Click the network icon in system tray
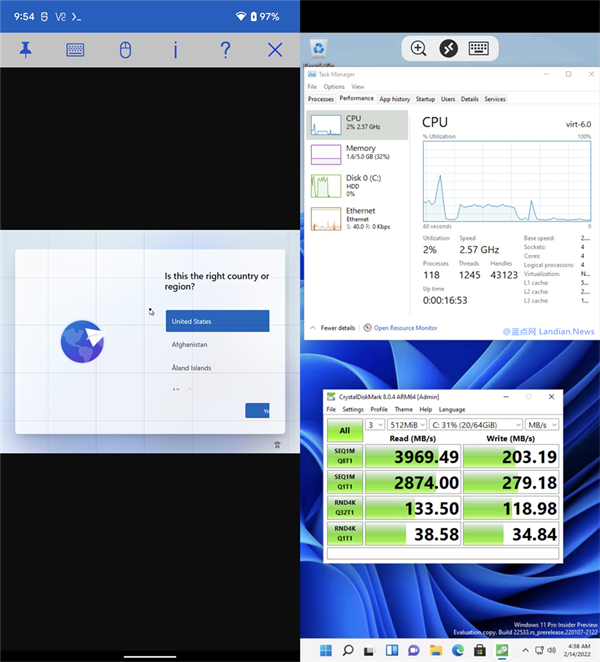This screenshot has width=600, height=662. pos(540,650)
